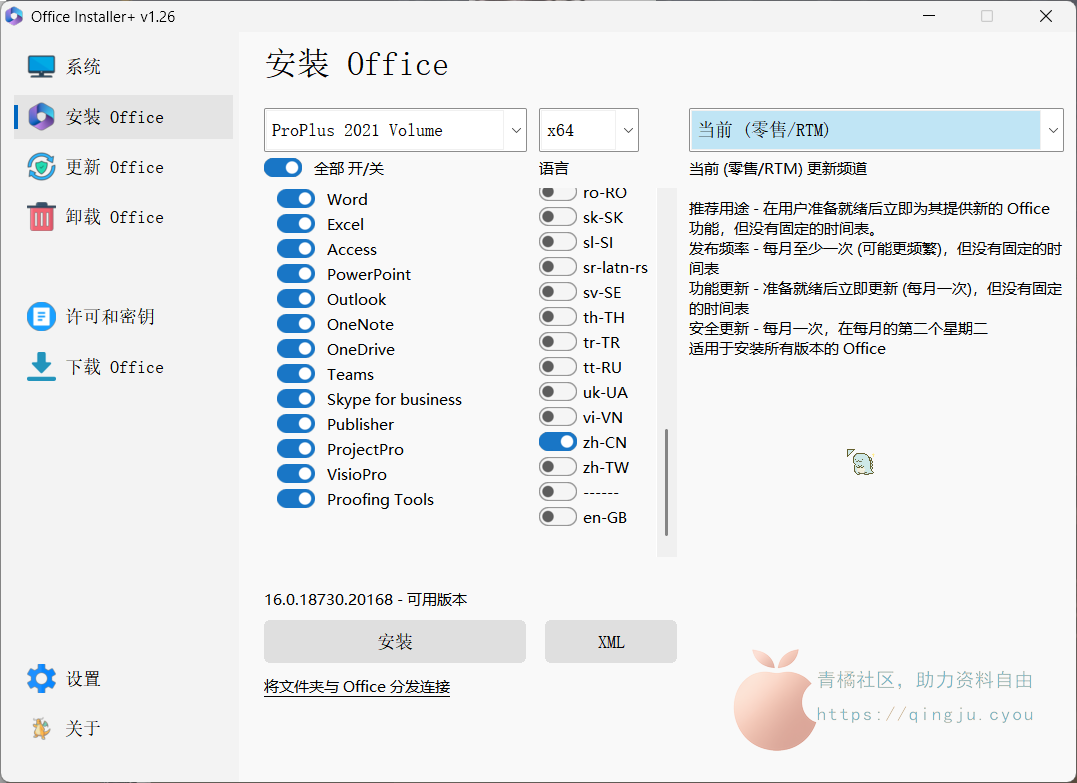Turn on th-TH language switch
The height and width of the screenshot is (783, 1077).
coord(558,317)
